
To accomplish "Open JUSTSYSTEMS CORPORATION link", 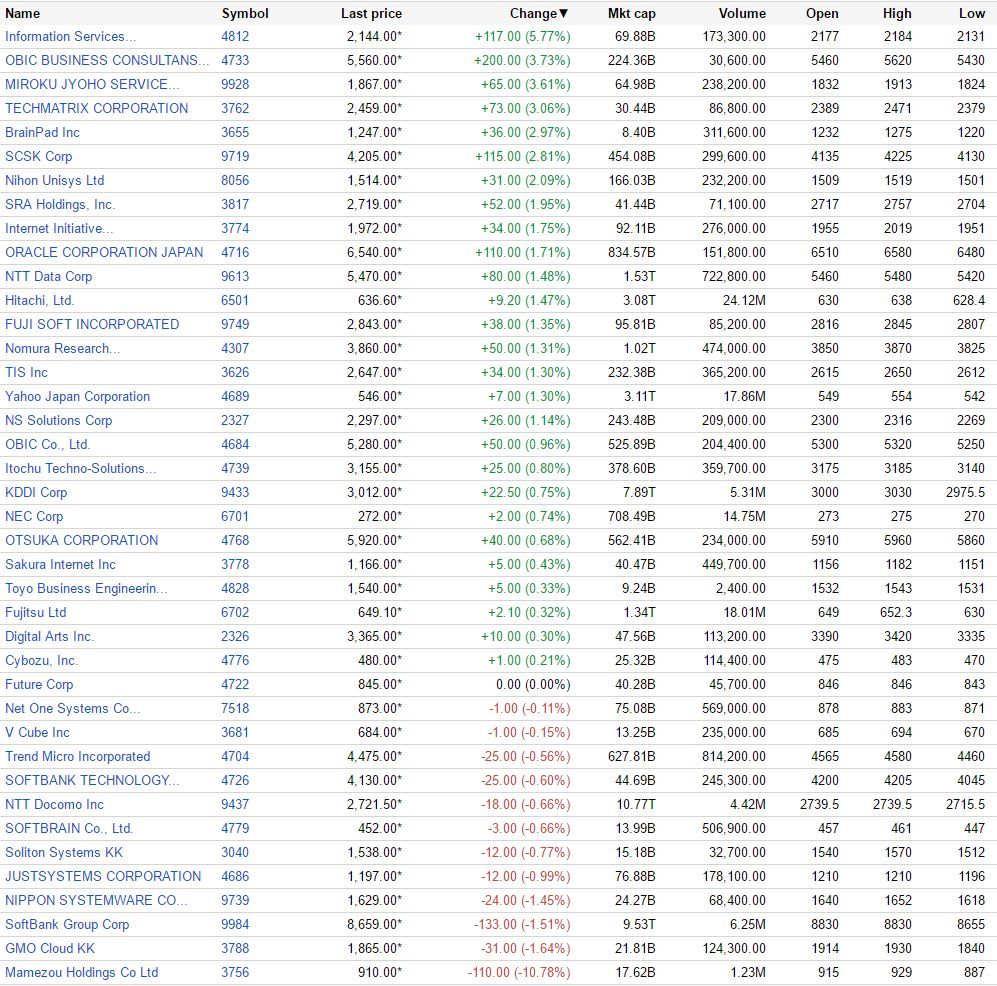I will (x=103, y=877).
